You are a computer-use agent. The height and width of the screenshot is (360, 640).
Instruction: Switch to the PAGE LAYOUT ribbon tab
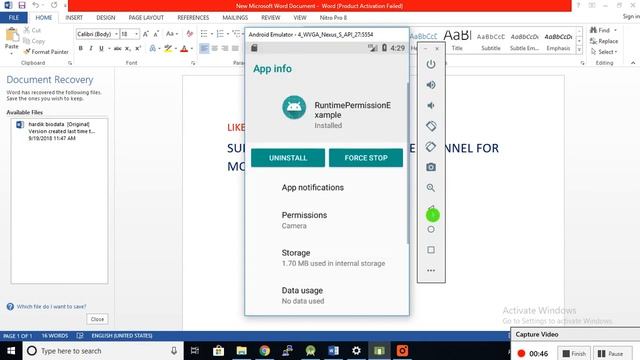(146, 18)
